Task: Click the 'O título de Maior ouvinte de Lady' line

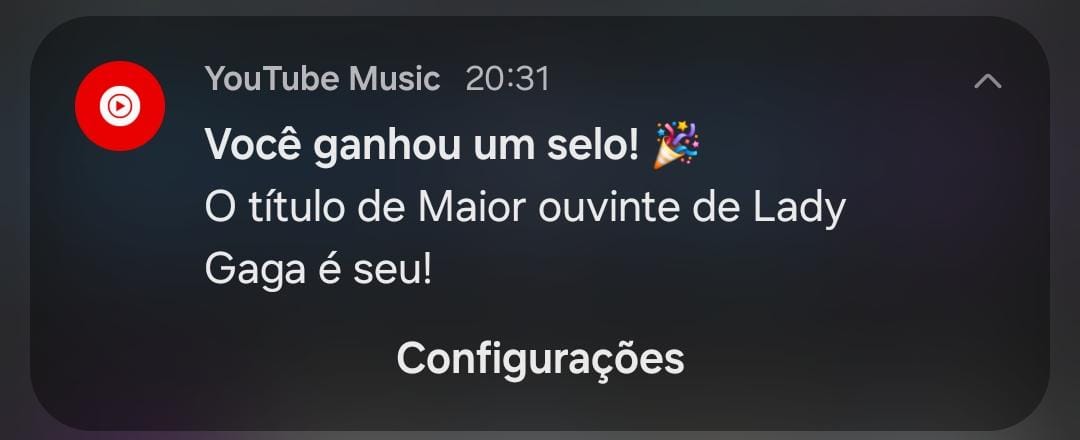Action: coord(525,208)
